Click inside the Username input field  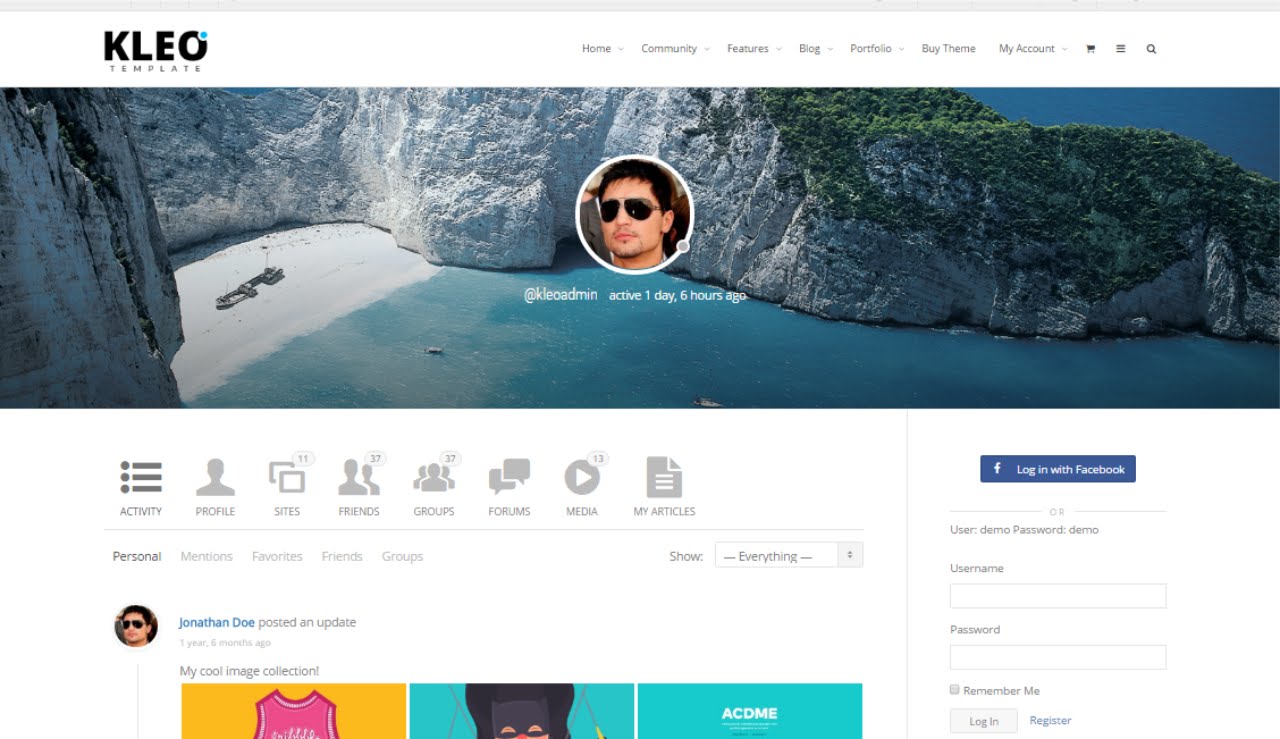[1058, 595]
